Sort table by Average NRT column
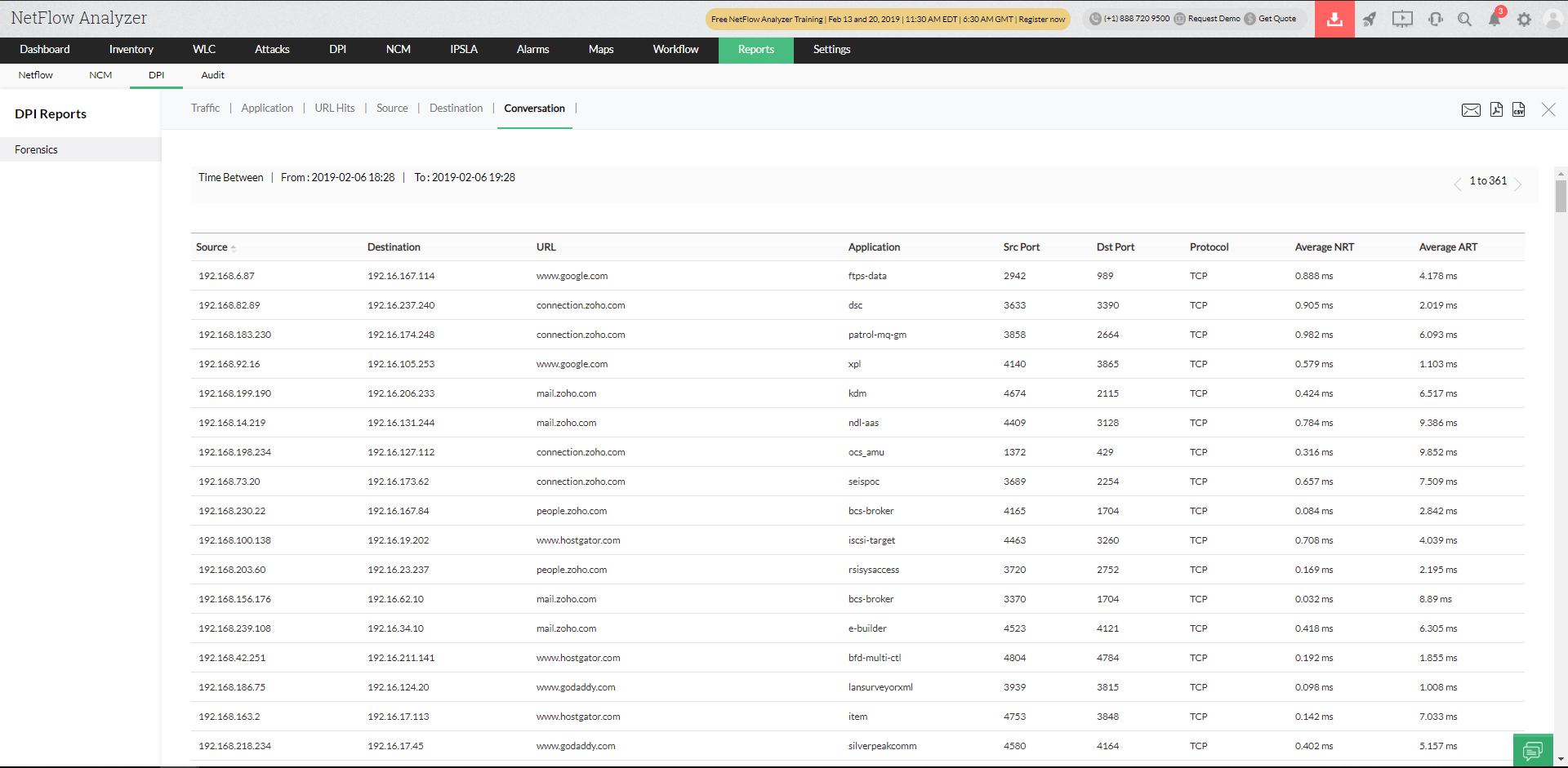This screenshot has height=768, width=1568. tap(1325, 247)
